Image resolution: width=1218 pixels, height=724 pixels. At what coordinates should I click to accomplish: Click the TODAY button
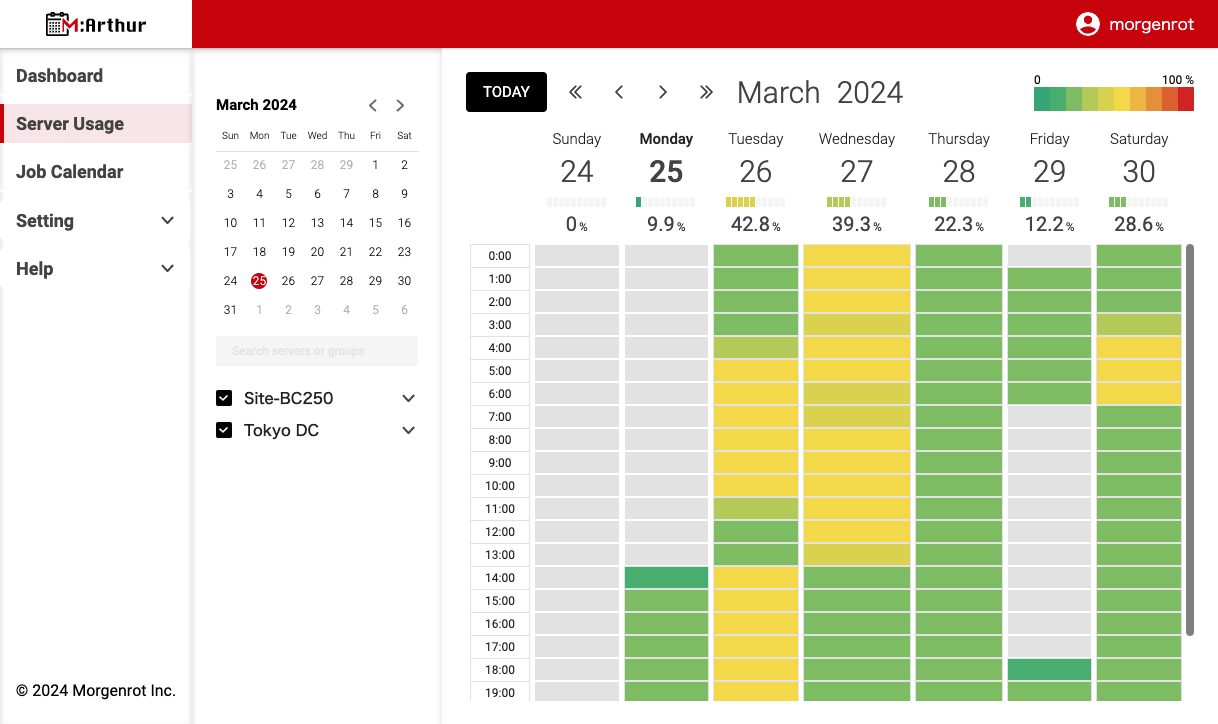pos(506,92)
